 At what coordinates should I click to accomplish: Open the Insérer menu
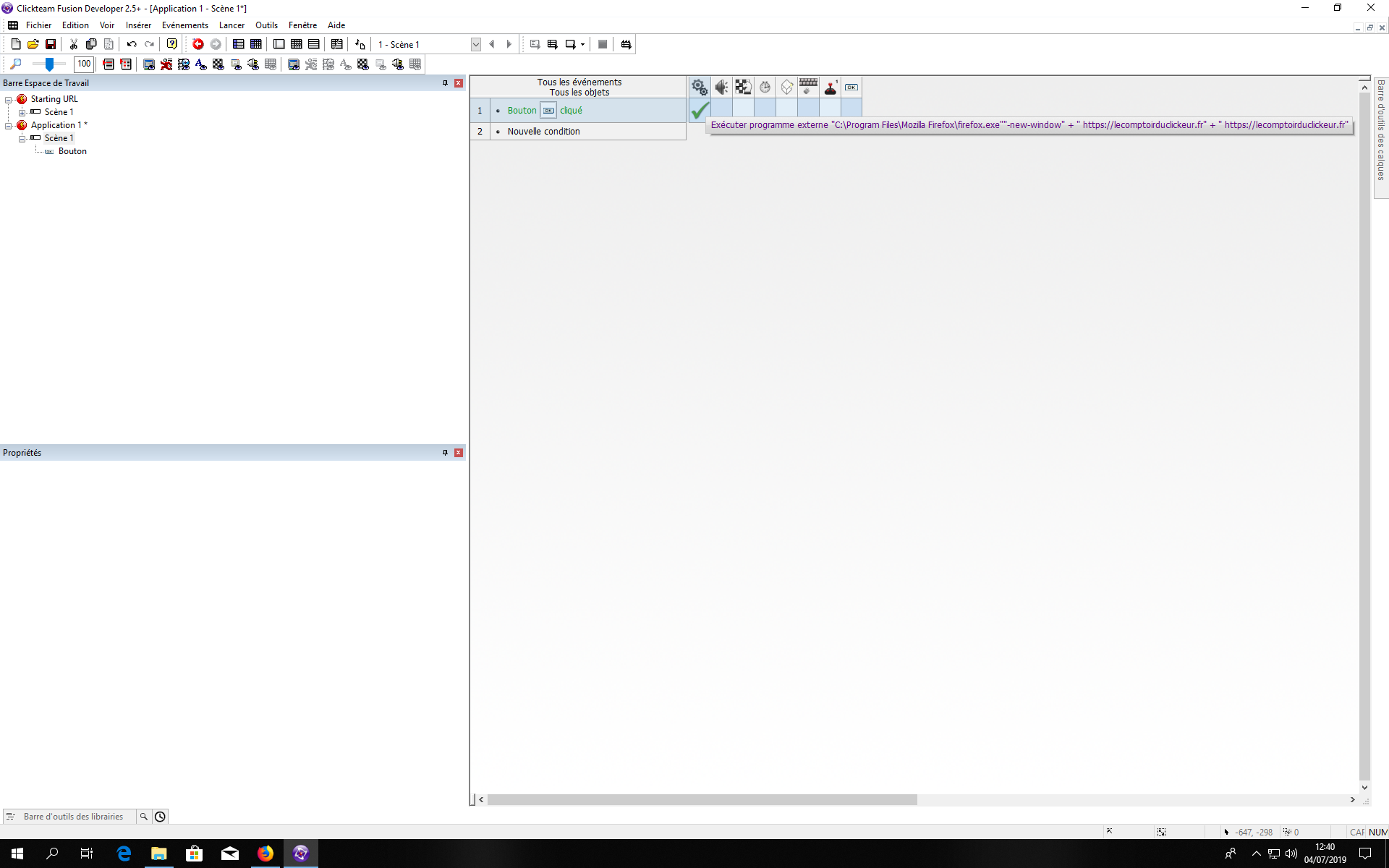tap(138, 25)
